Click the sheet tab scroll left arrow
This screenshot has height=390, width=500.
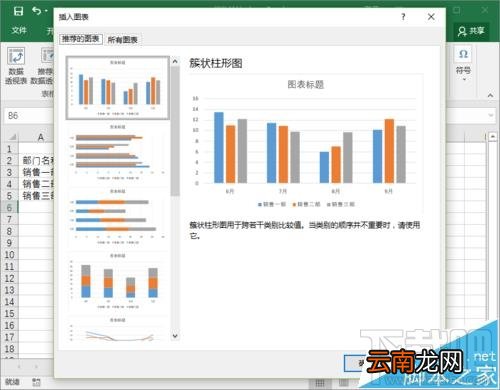pyautogui.click(x=19, y=367)
